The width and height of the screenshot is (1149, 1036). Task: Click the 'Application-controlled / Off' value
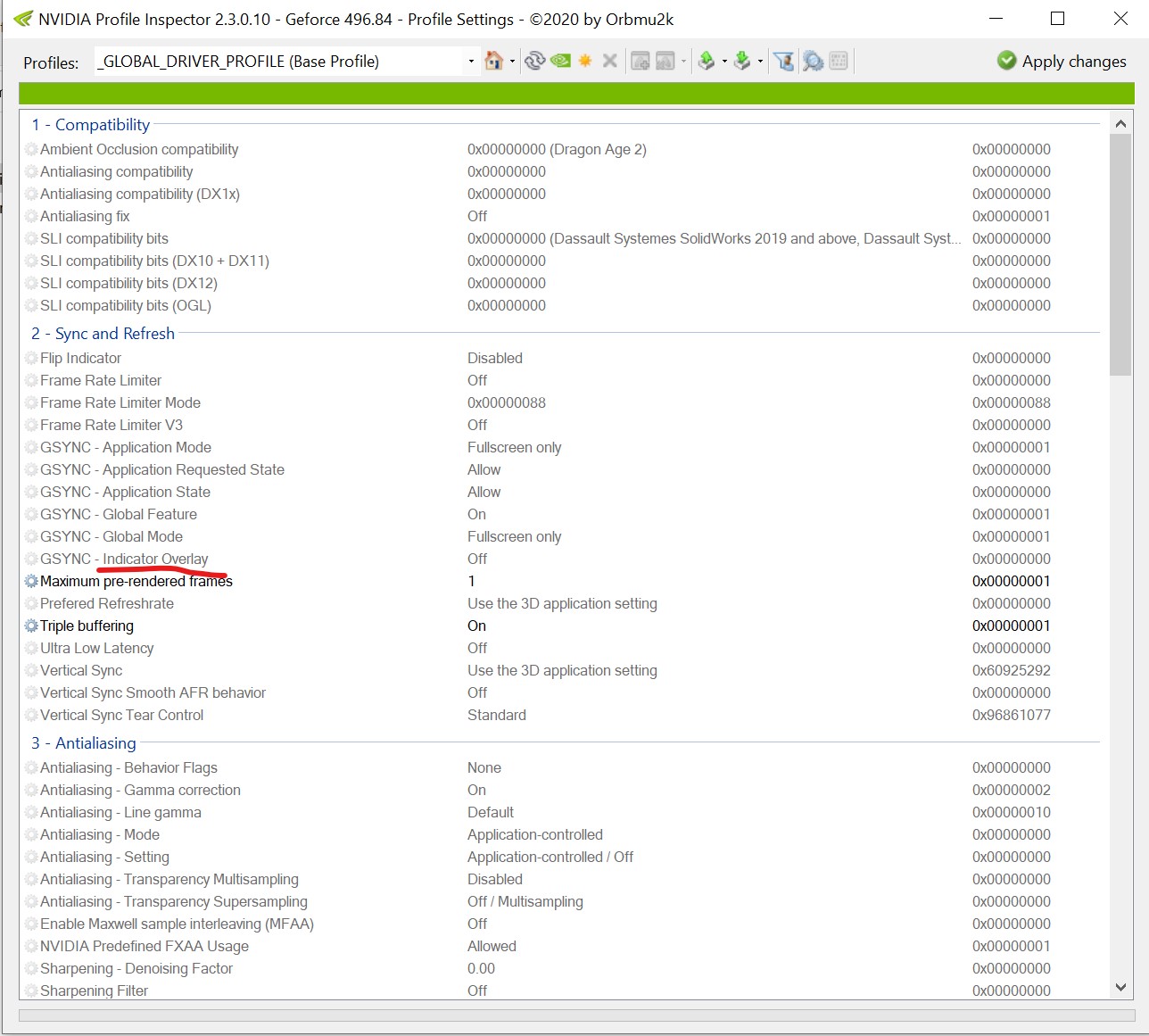click(x=550, y=857)
